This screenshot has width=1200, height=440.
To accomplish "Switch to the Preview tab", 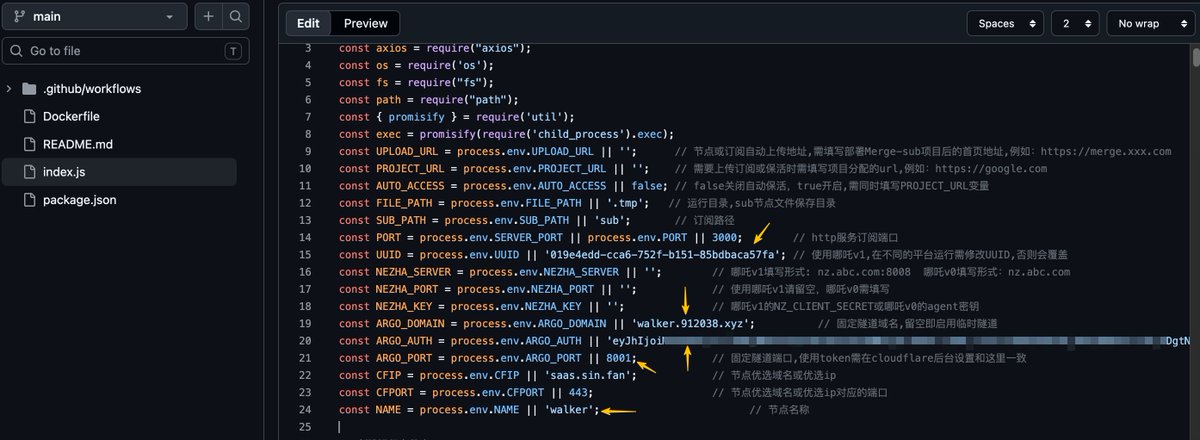I will (365, 23).
